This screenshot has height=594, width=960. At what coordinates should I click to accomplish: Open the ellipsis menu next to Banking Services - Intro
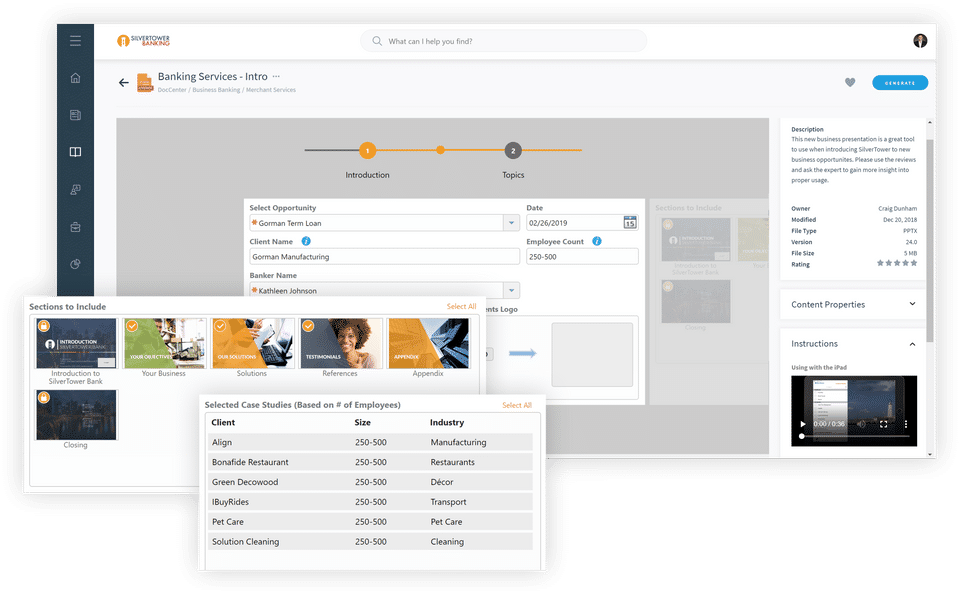tap(276, 77)
